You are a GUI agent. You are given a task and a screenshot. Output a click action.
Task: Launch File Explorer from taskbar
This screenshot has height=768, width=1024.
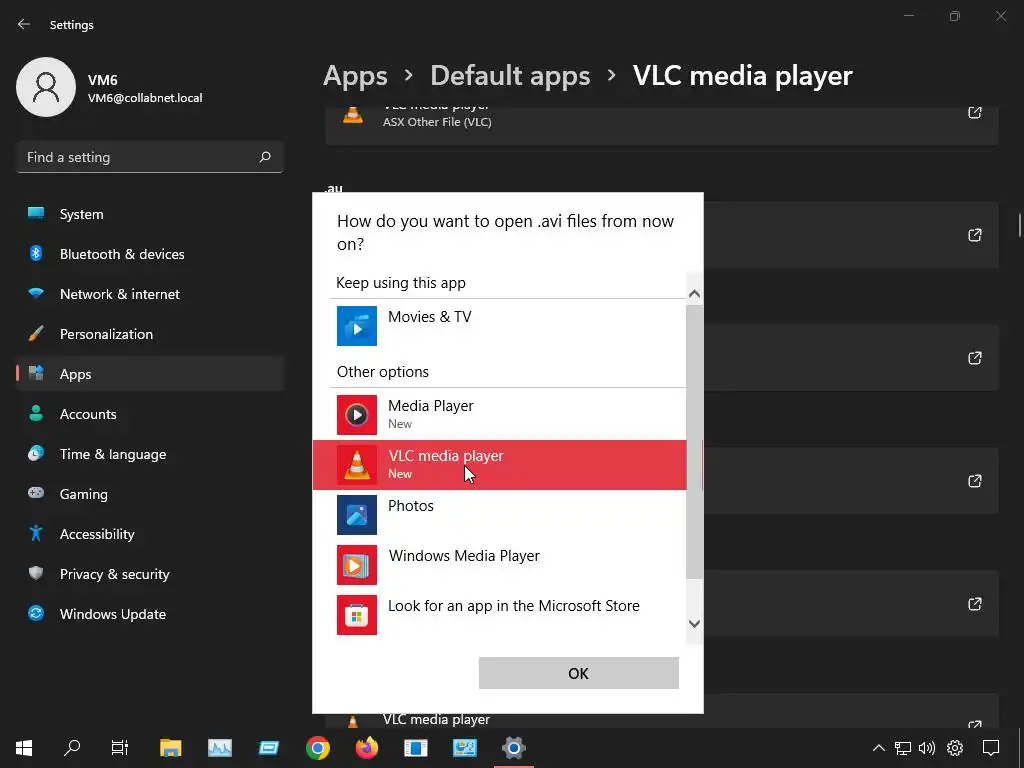pos(170,748)
